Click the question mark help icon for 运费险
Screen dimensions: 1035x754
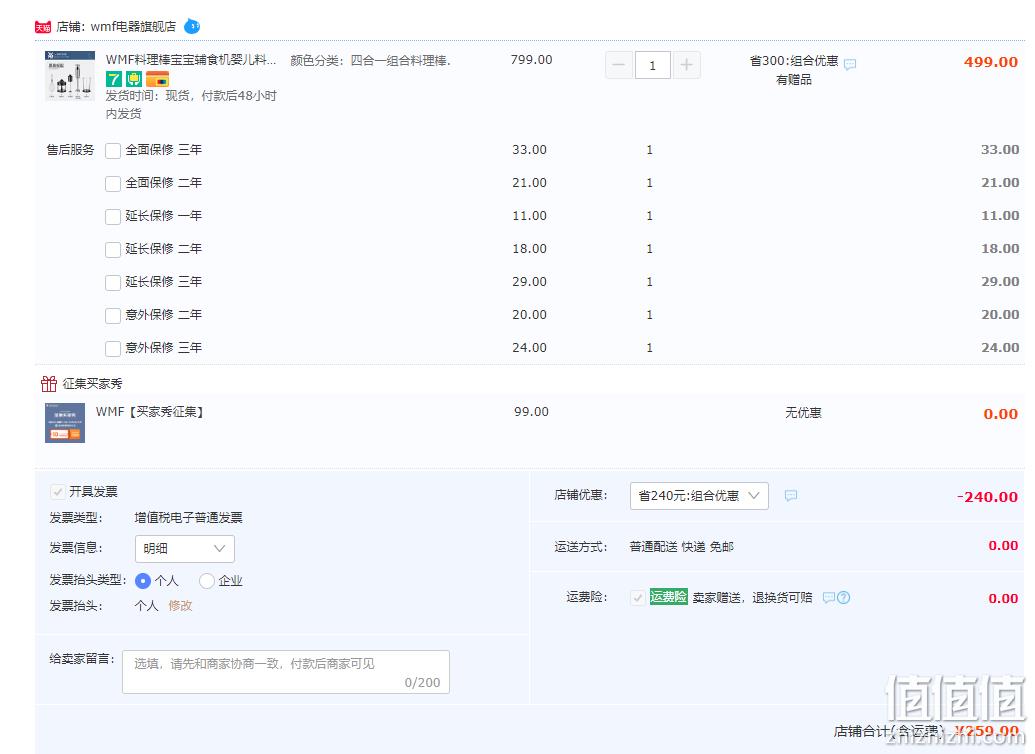coord(844,598)
